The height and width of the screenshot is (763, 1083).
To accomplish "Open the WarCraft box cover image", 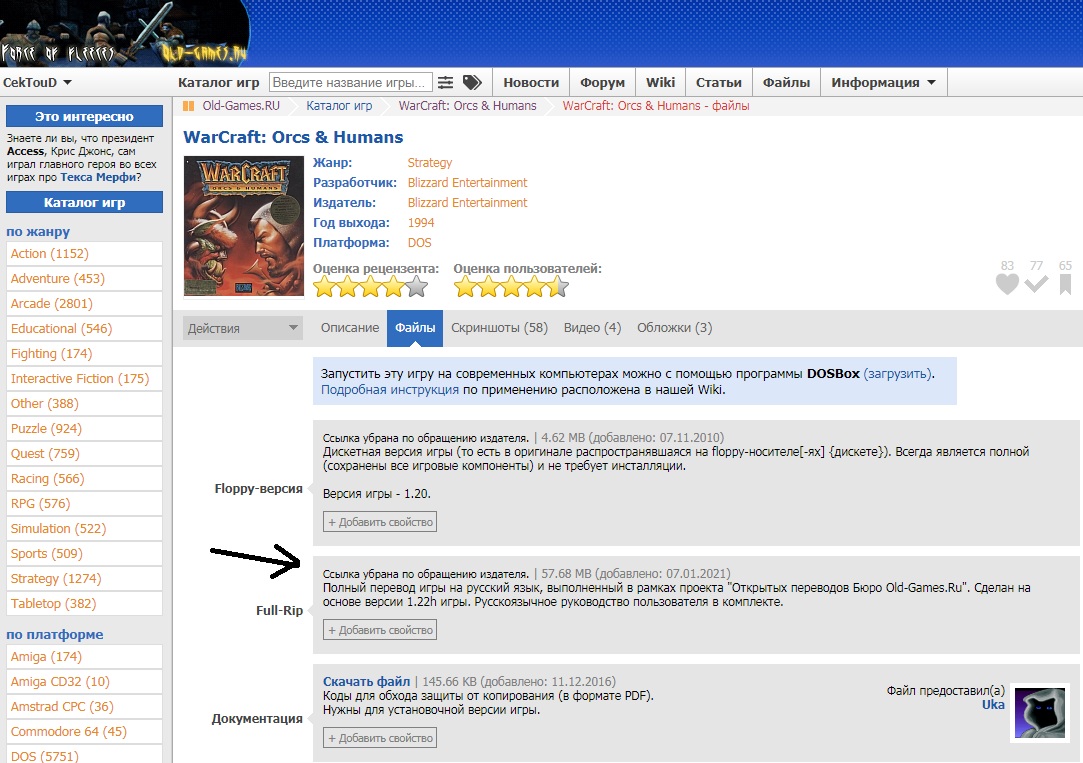I will pyautogui.click(x=244, y=226).
